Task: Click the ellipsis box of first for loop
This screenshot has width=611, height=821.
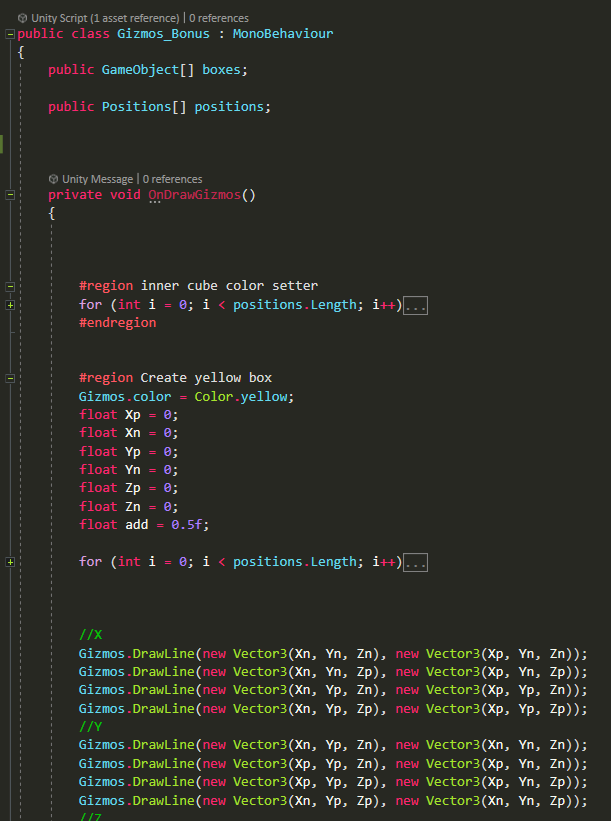Action: (x=416, y=305)
